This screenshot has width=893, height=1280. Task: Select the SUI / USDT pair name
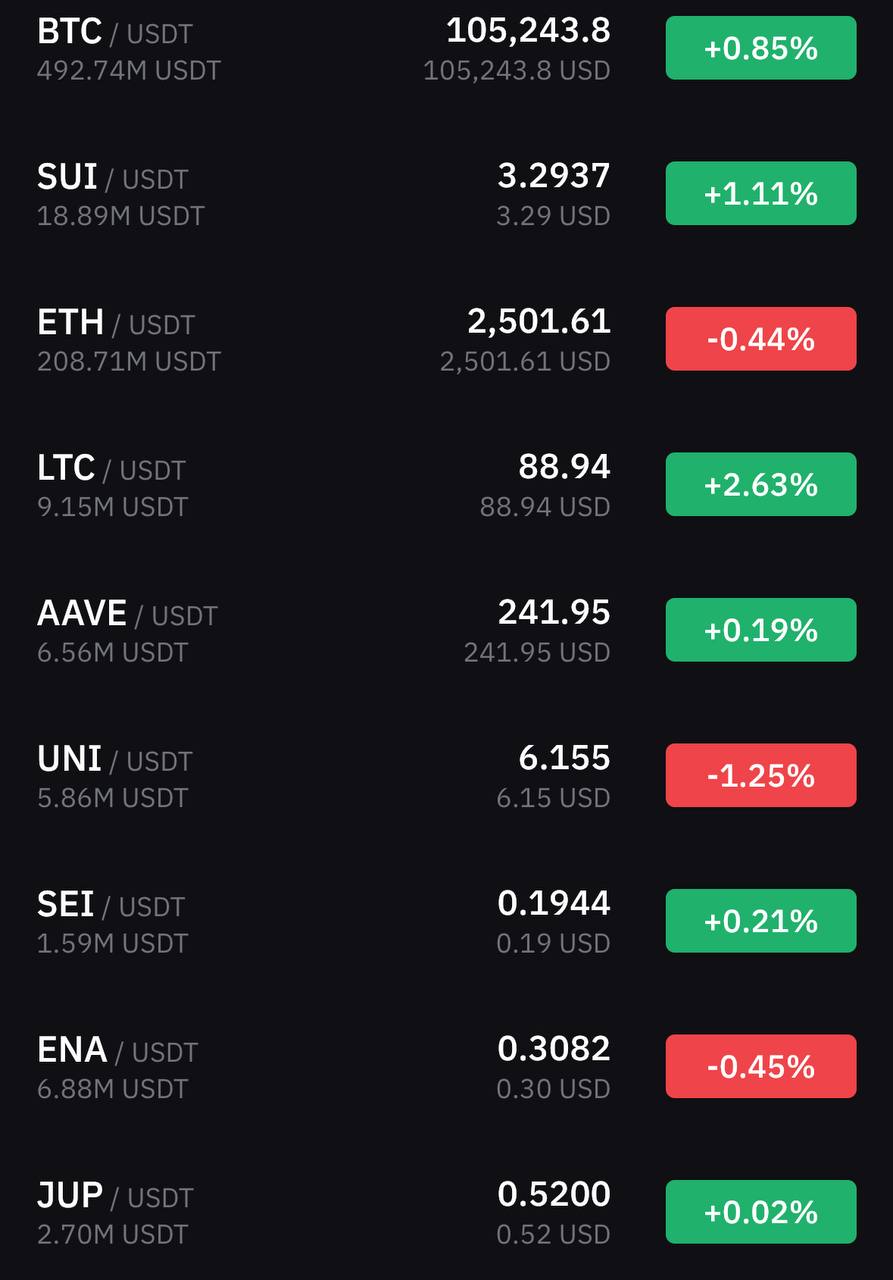[112, 178]
